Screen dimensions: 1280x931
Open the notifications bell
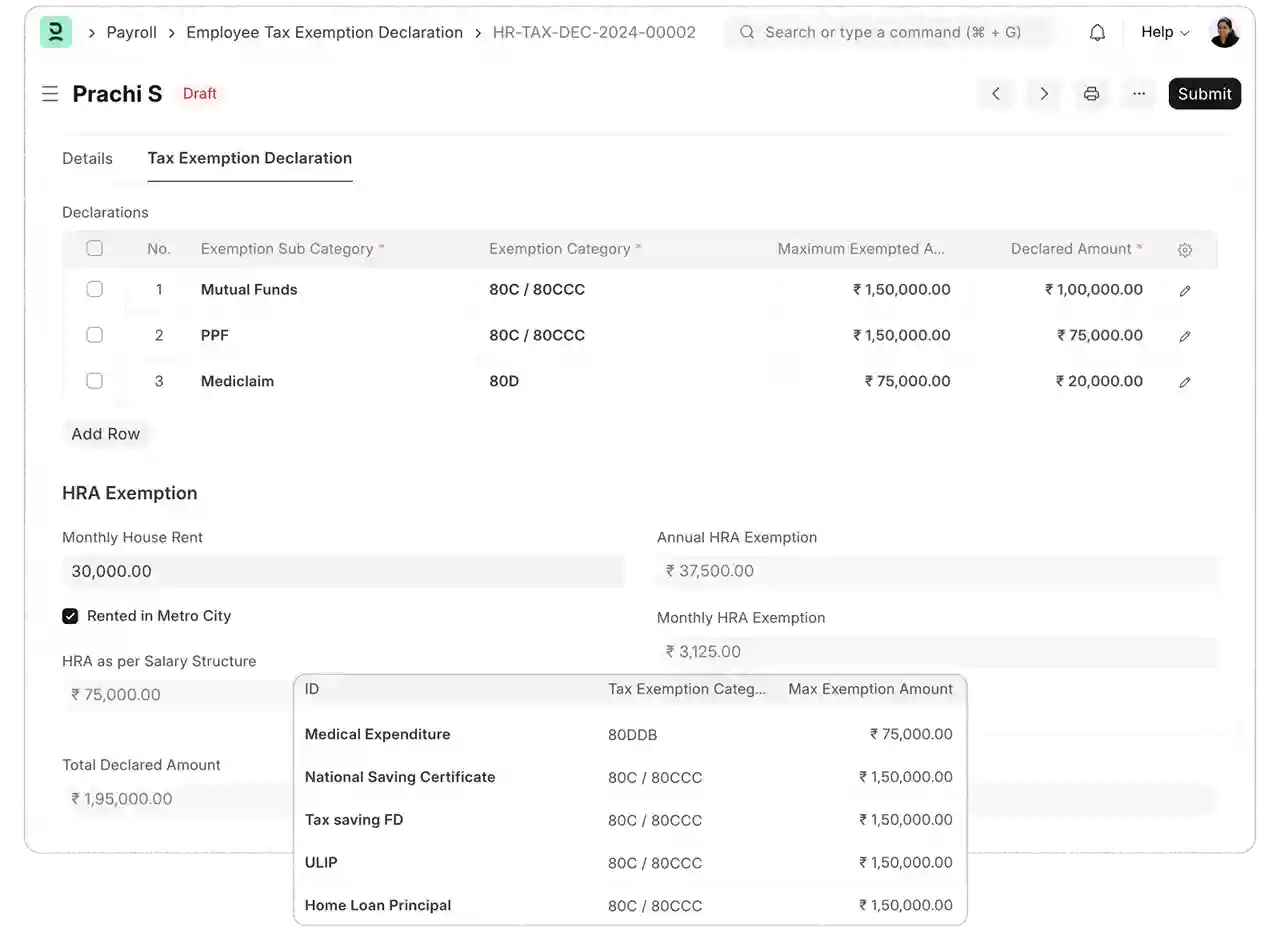[x=1097, y=32]
